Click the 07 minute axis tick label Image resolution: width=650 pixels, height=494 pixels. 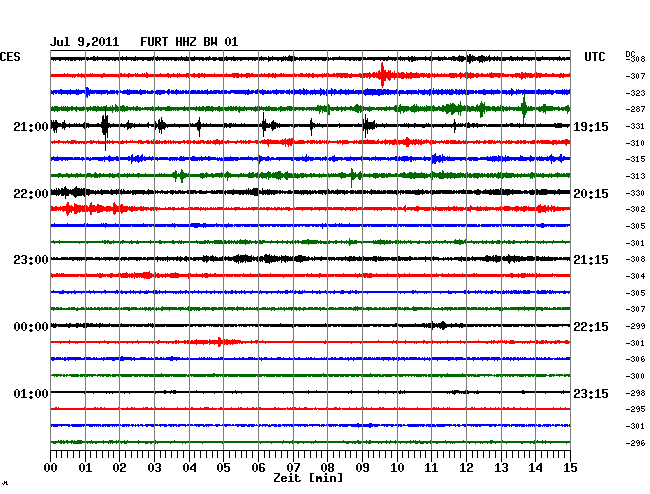[293, 467]
